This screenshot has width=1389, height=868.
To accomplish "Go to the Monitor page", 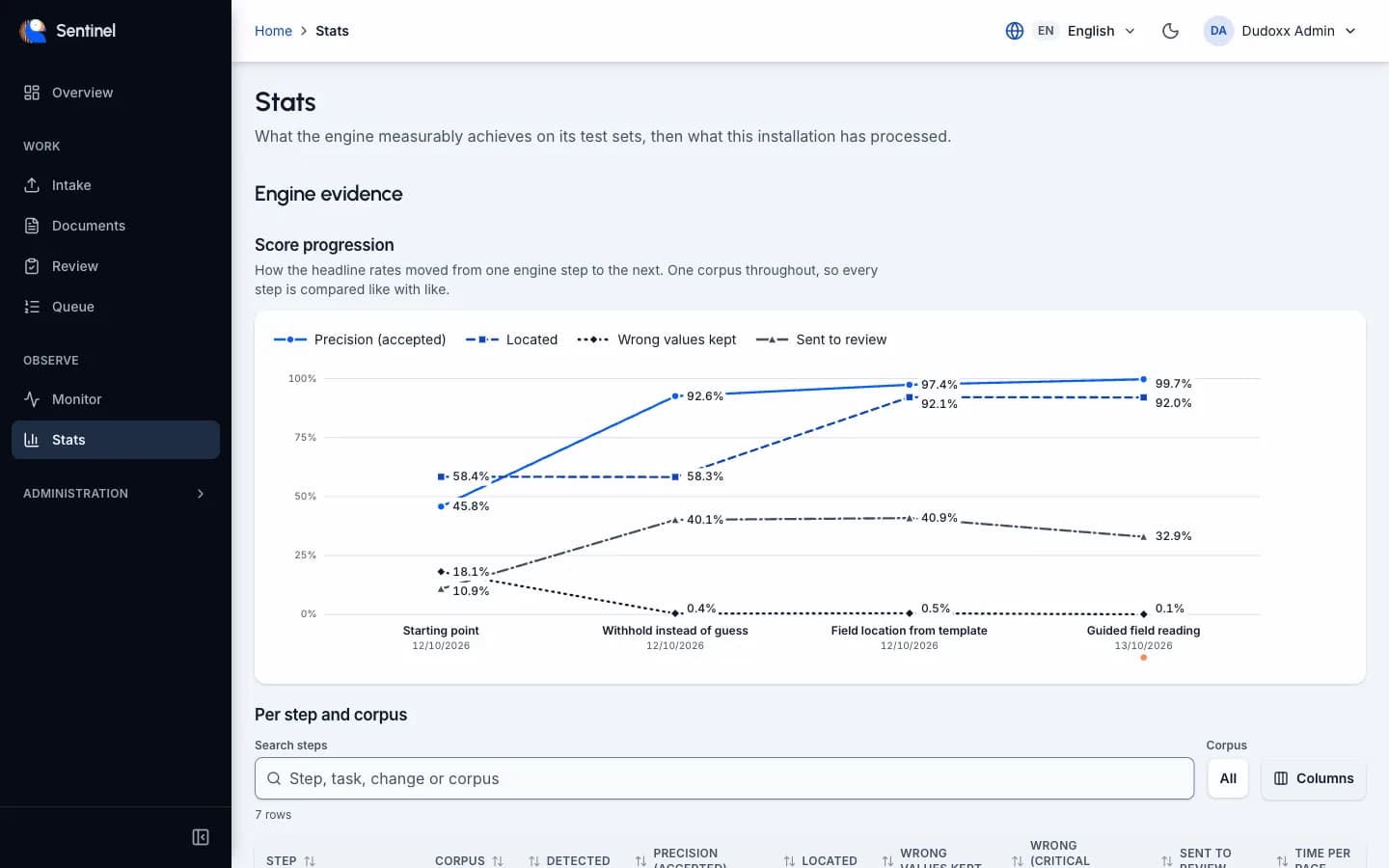I will [x=116, y=399].
